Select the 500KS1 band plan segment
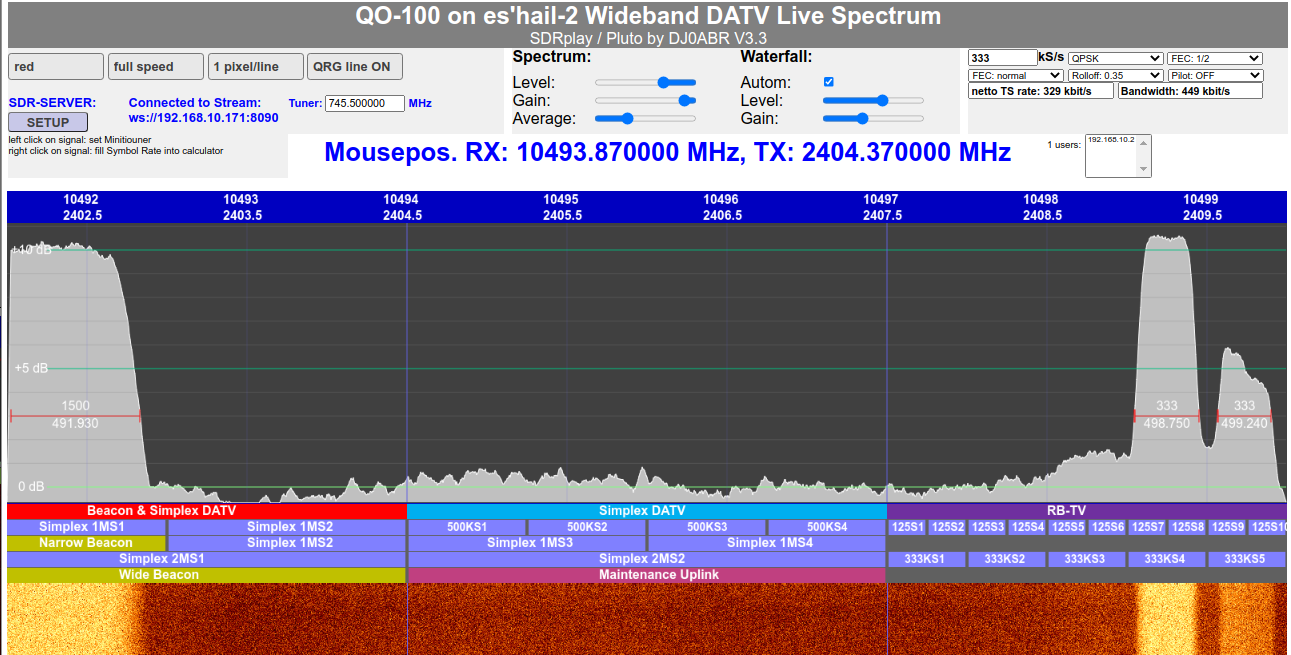The width and height of the screenshot is (1291, 655). click(467, 527)
